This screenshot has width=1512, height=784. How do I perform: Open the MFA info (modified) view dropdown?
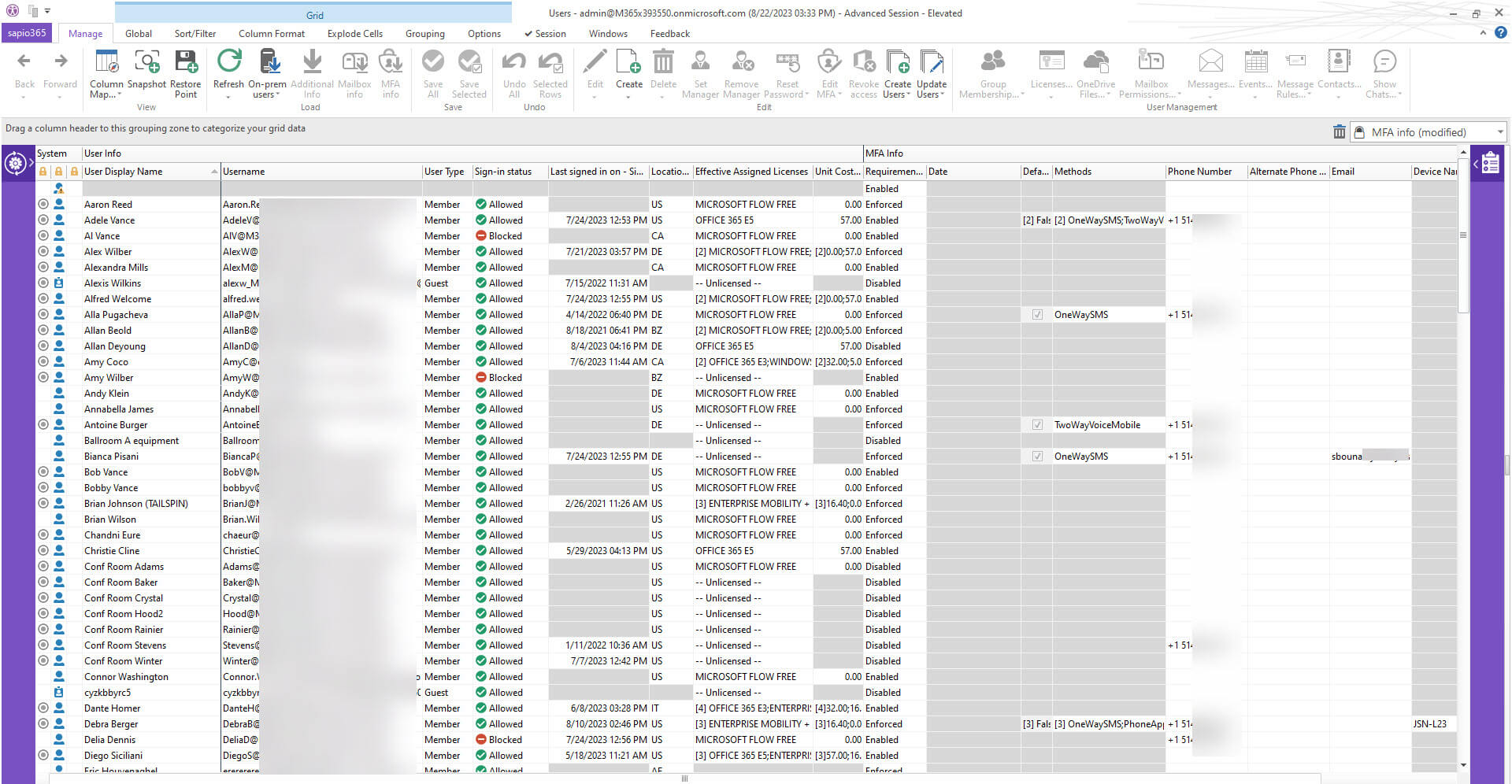(1499, 132)
